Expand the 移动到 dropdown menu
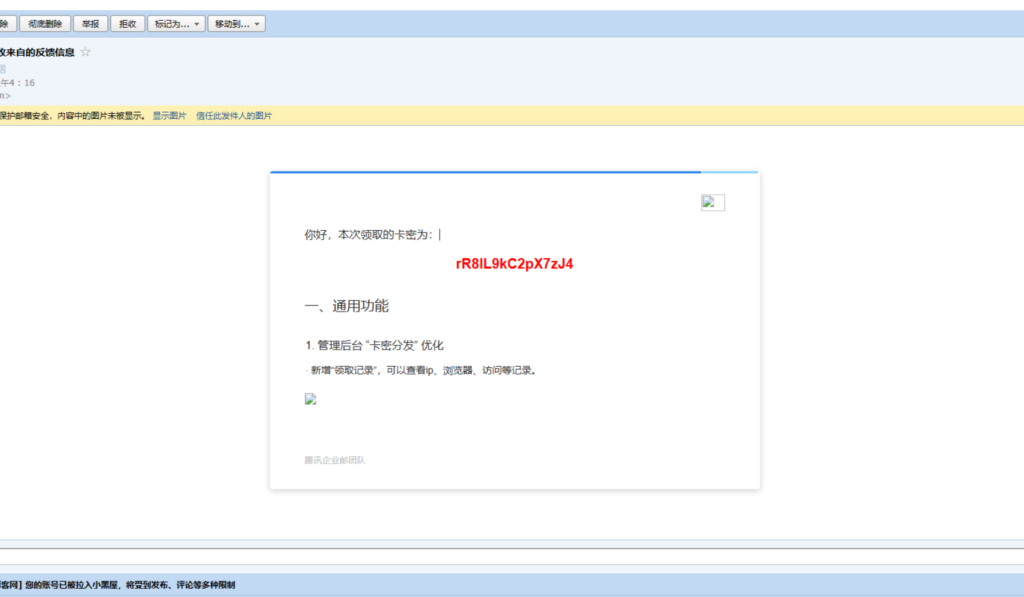Image resolution: width=1024 pixels, height=597 pixels. pos(236,24)
